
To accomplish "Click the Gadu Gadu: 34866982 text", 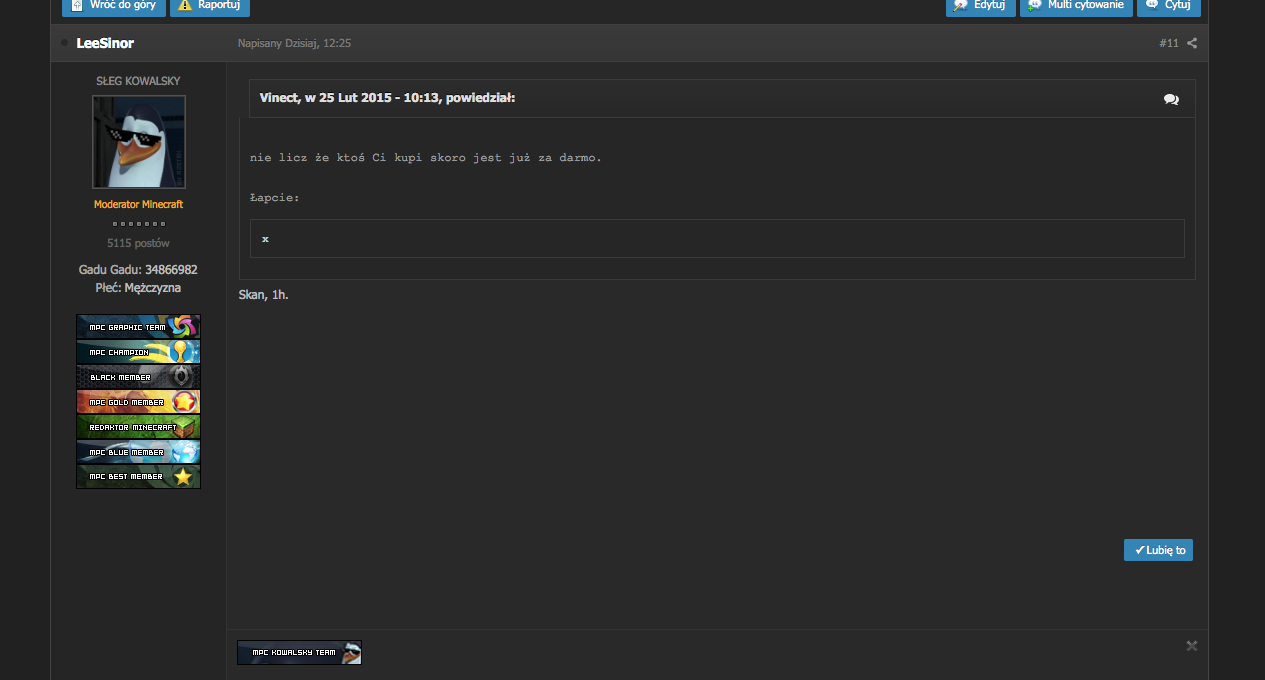I will 138,270.
